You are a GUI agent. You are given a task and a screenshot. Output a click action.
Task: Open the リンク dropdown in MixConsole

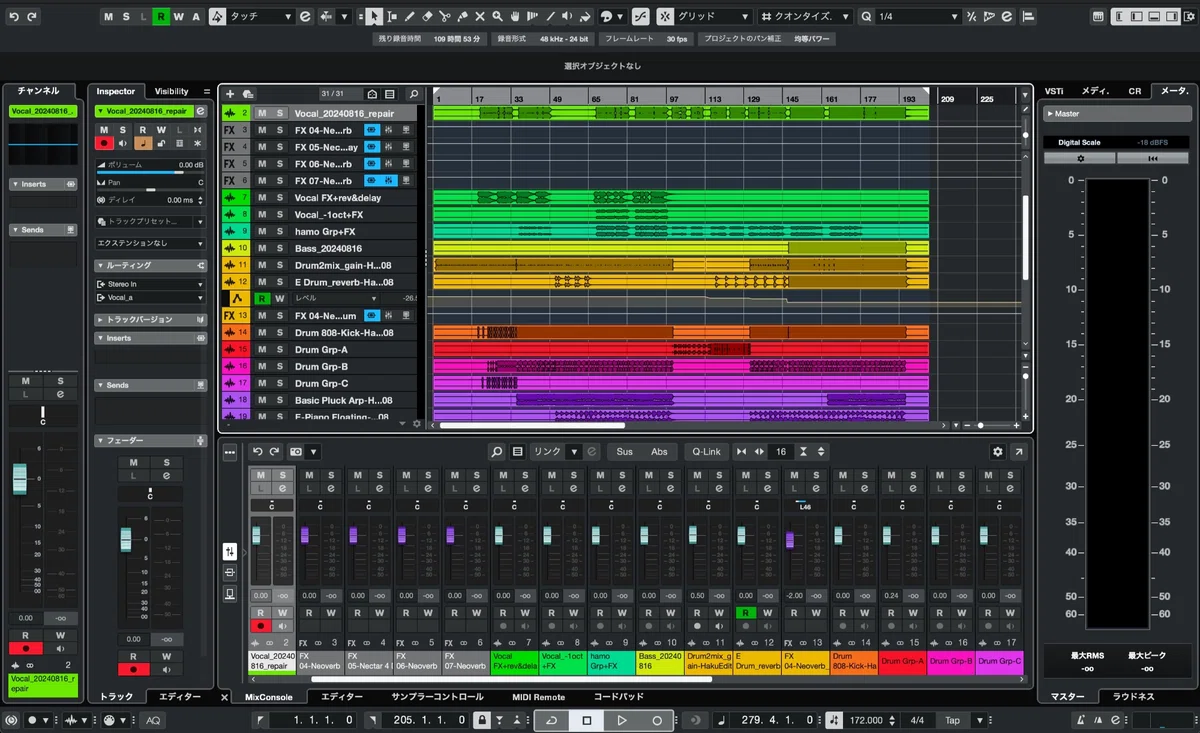[555, 452]
